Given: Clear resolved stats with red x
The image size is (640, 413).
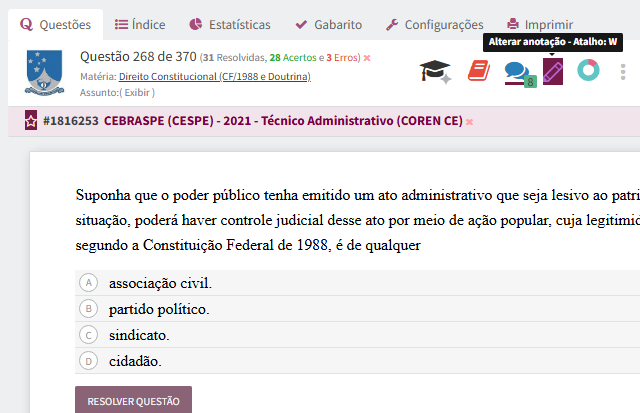Looking at the screenshot, I should click(x=367, y=58).
